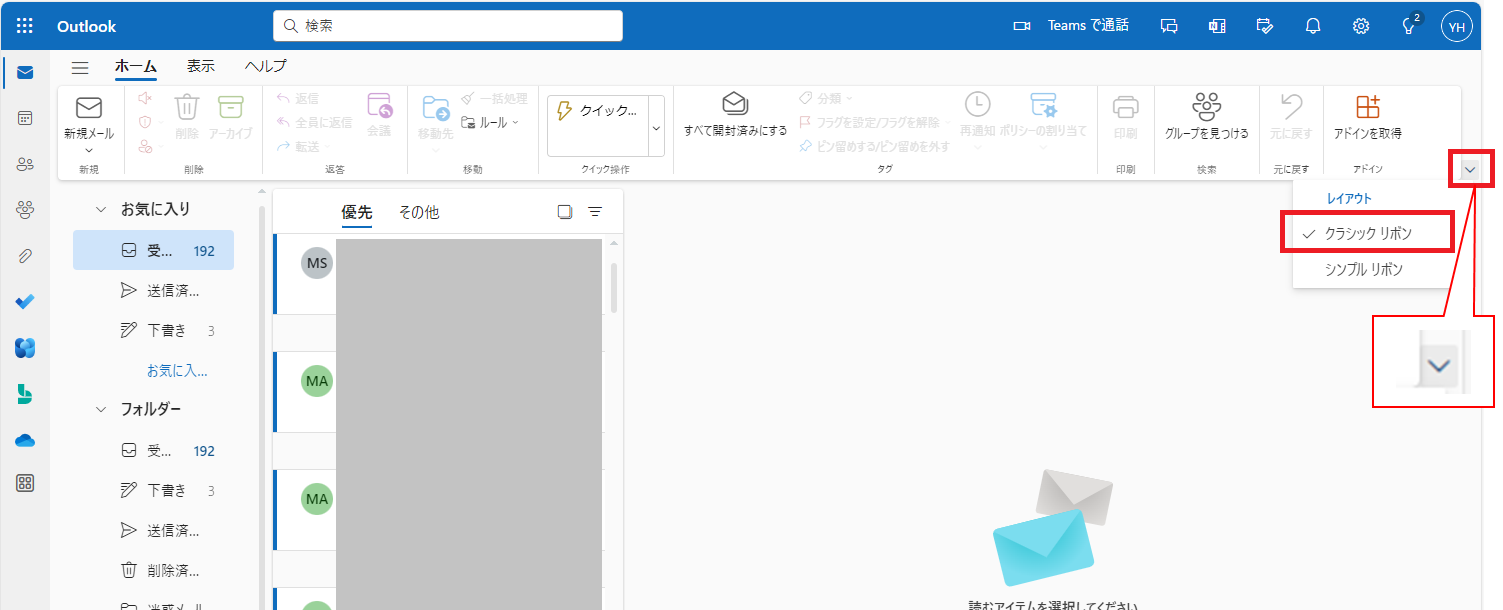Open the green Bookings app icon

25,394
